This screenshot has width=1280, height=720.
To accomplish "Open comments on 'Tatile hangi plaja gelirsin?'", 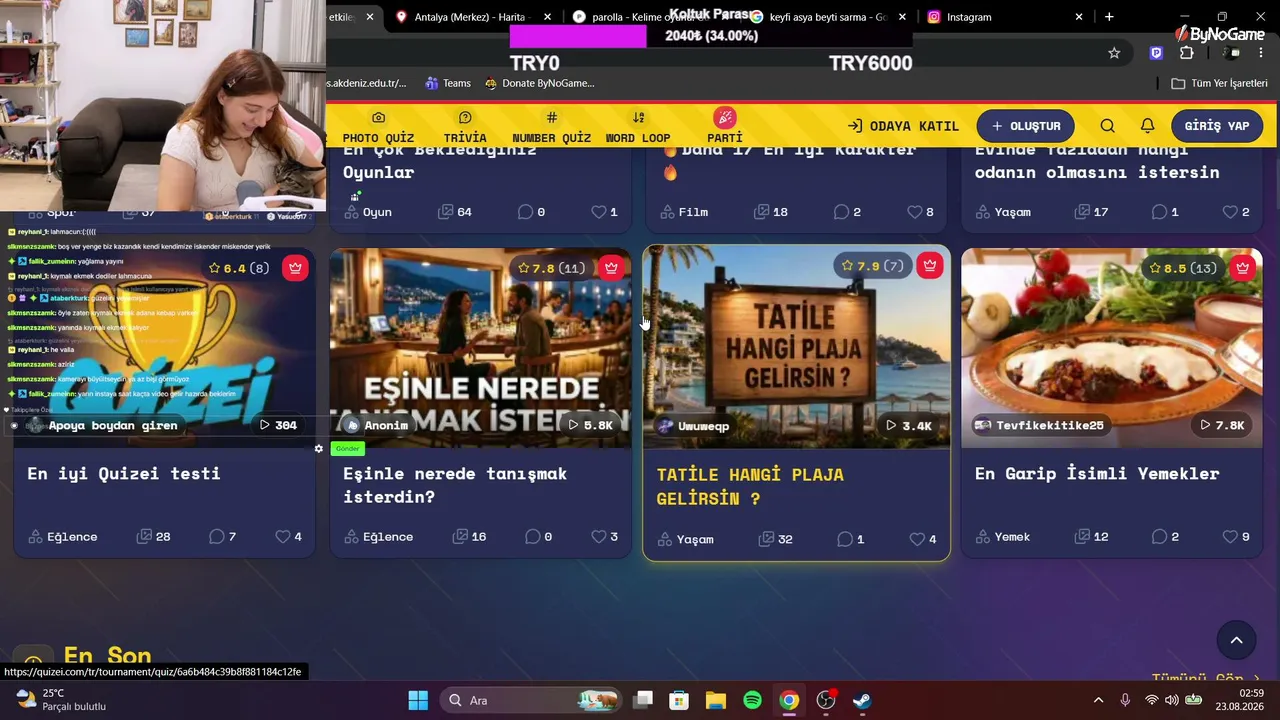I will click(x=850, y=539).
